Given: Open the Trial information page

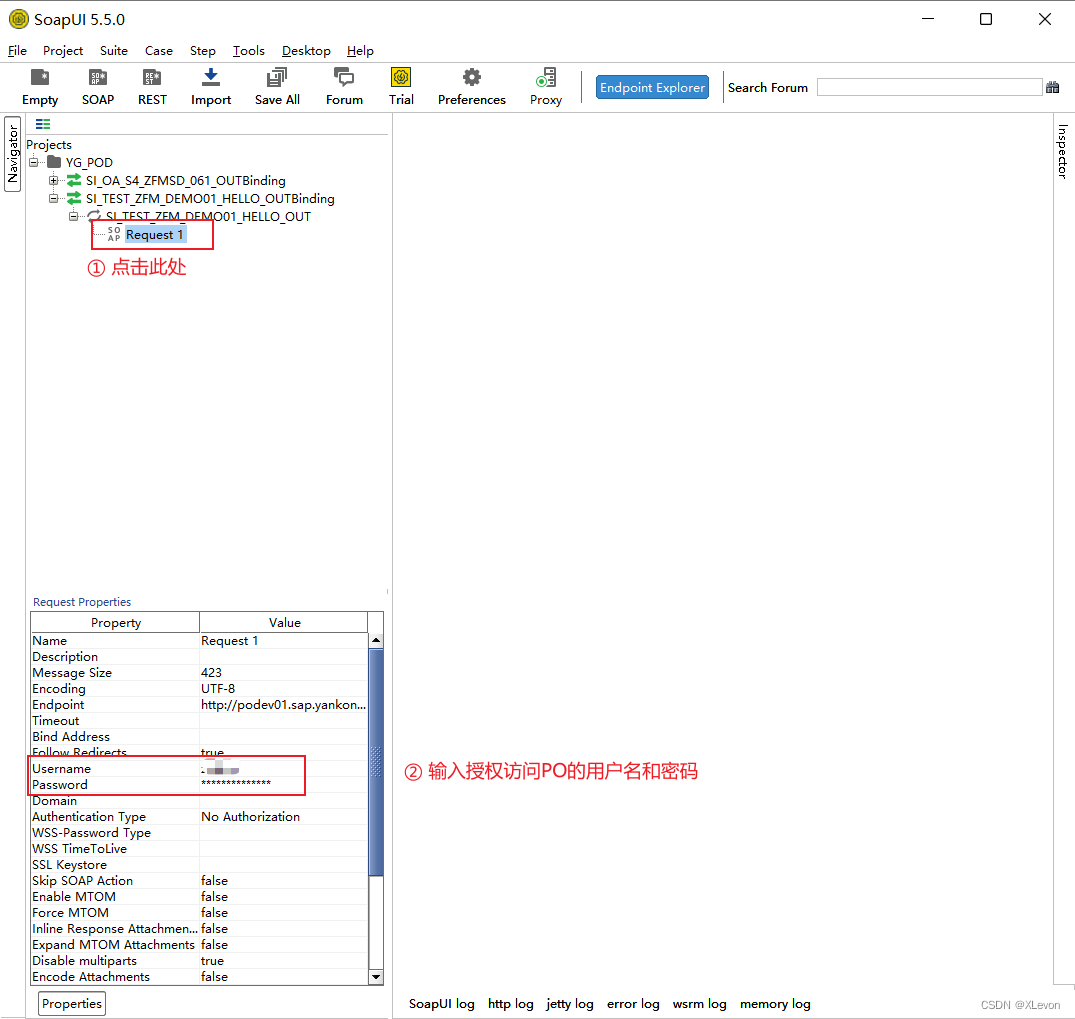Looking at the screenshot, I should click(401, 85).
